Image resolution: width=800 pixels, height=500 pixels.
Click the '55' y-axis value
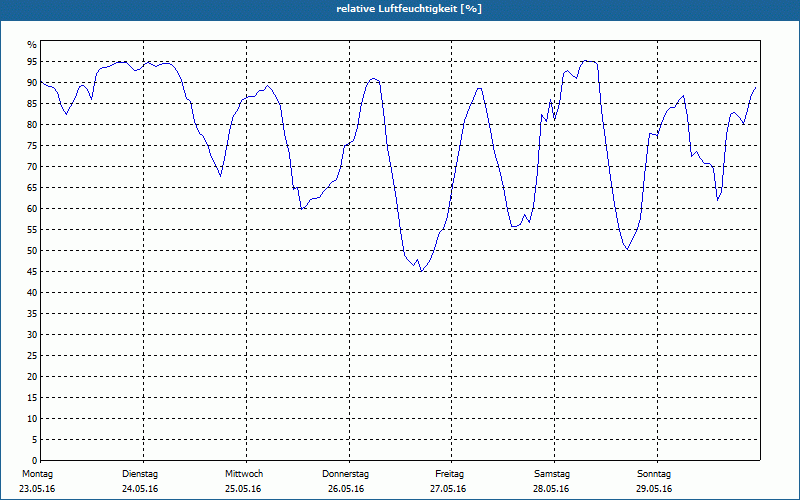32,230
